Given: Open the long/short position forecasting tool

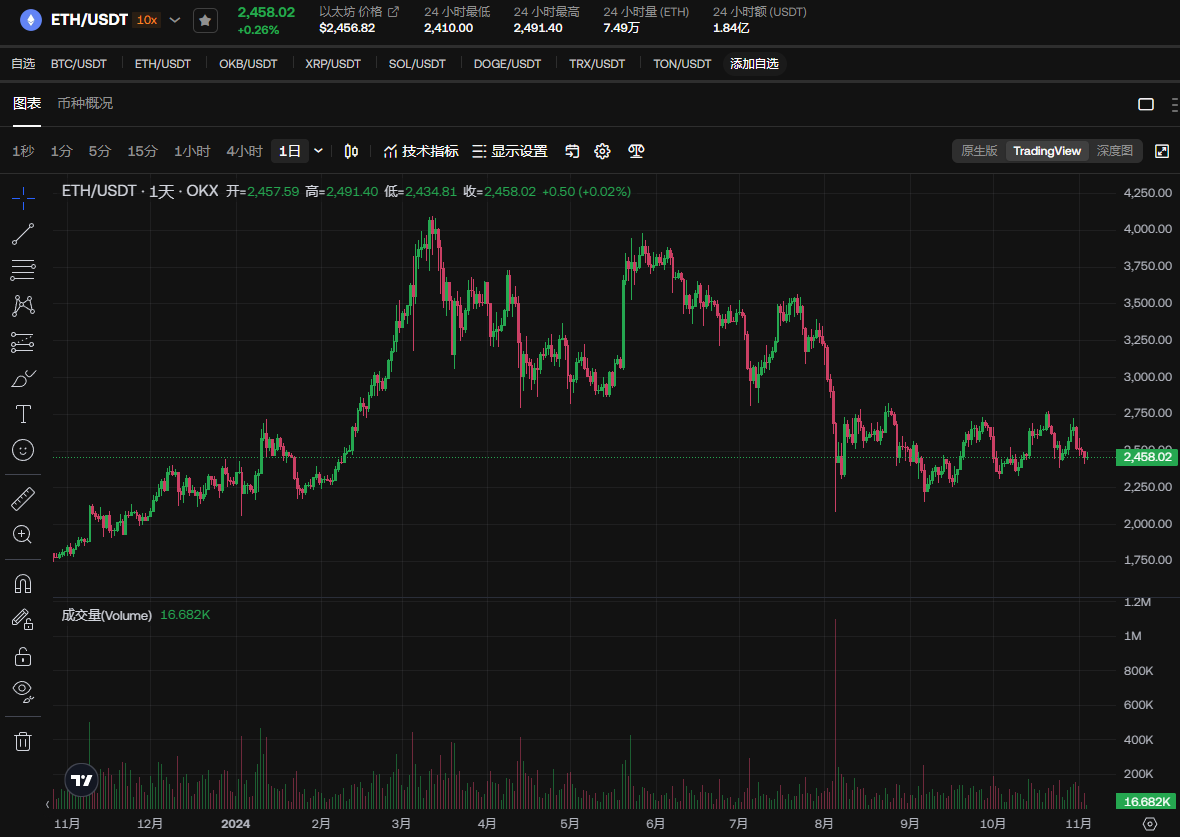Looking at the screenshot, I should point(23,342).
